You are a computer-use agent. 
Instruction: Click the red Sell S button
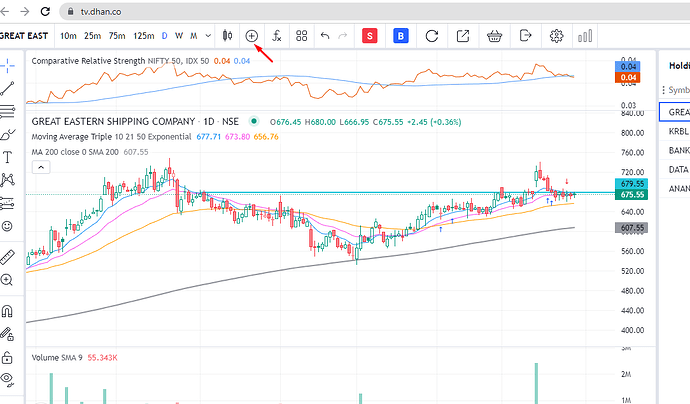[x=370, y=36]
